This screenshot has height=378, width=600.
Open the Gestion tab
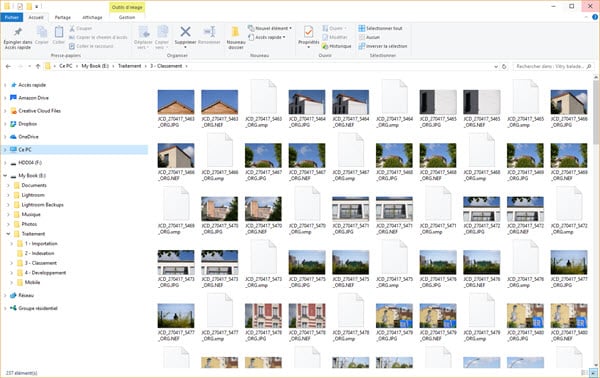tap(127, 17)
